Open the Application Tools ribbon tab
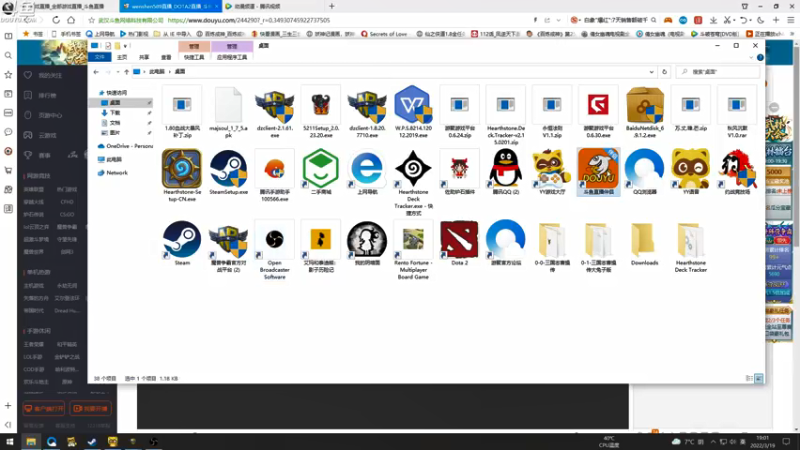 coord(232,57)
